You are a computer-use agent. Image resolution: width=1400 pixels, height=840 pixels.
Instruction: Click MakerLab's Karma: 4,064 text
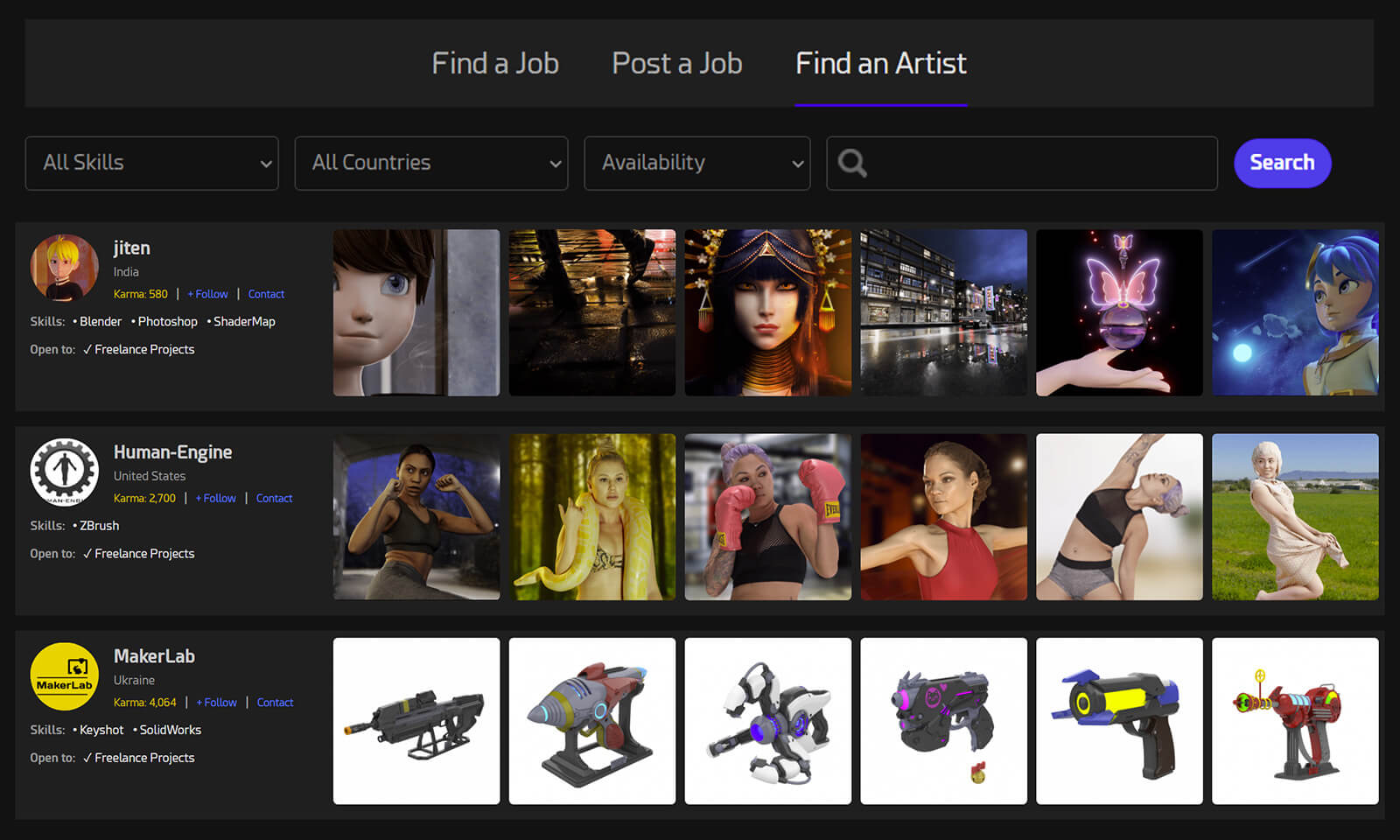point(144,702)
